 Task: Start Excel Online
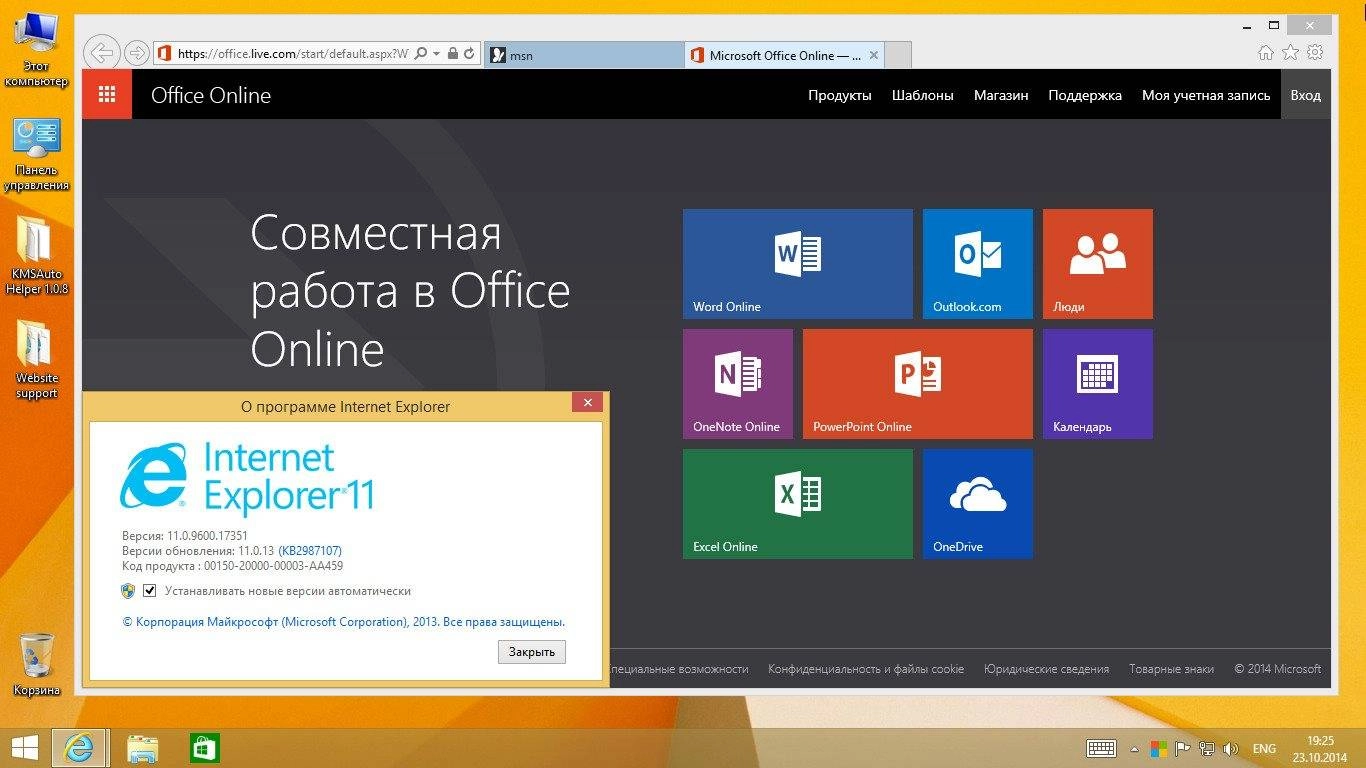coord(797,503)
